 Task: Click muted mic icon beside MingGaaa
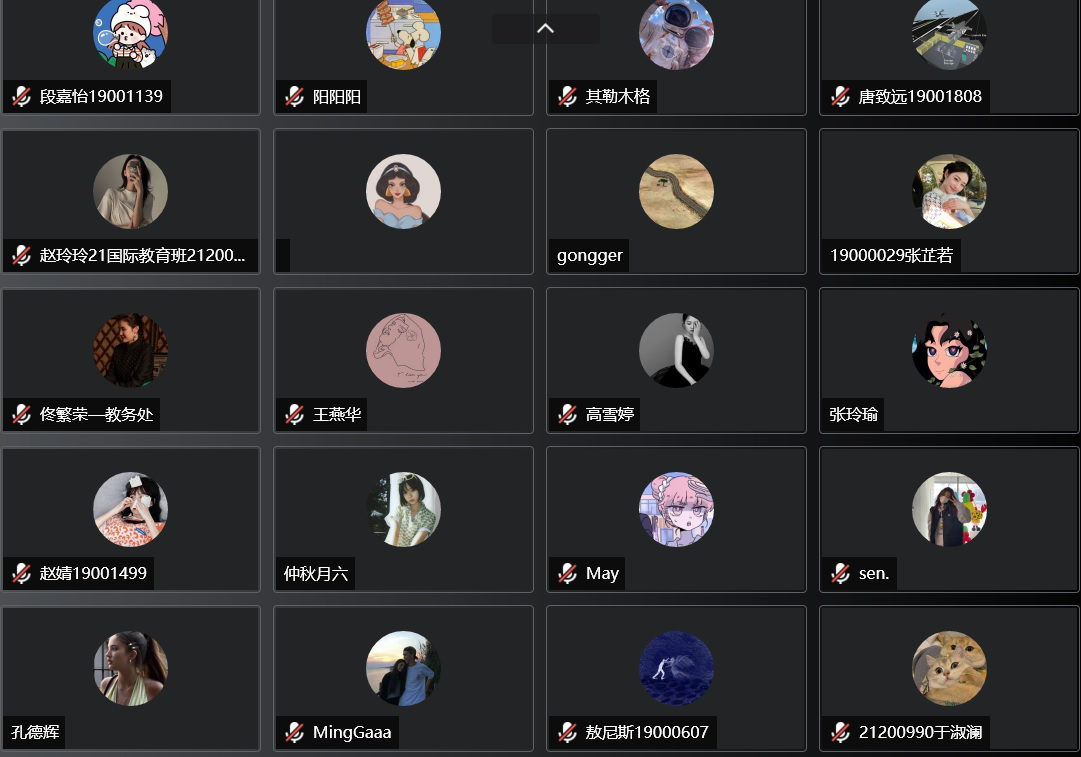click(x=294, y=732)
